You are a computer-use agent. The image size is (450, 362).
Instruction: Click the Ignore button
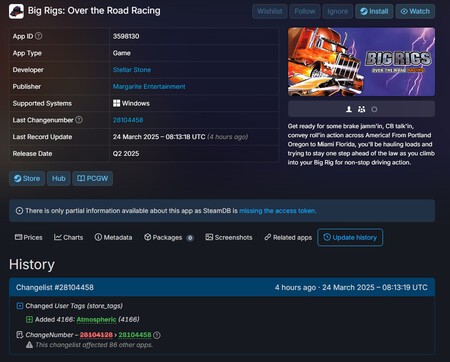pyautogui.click(x=337, y=11)
